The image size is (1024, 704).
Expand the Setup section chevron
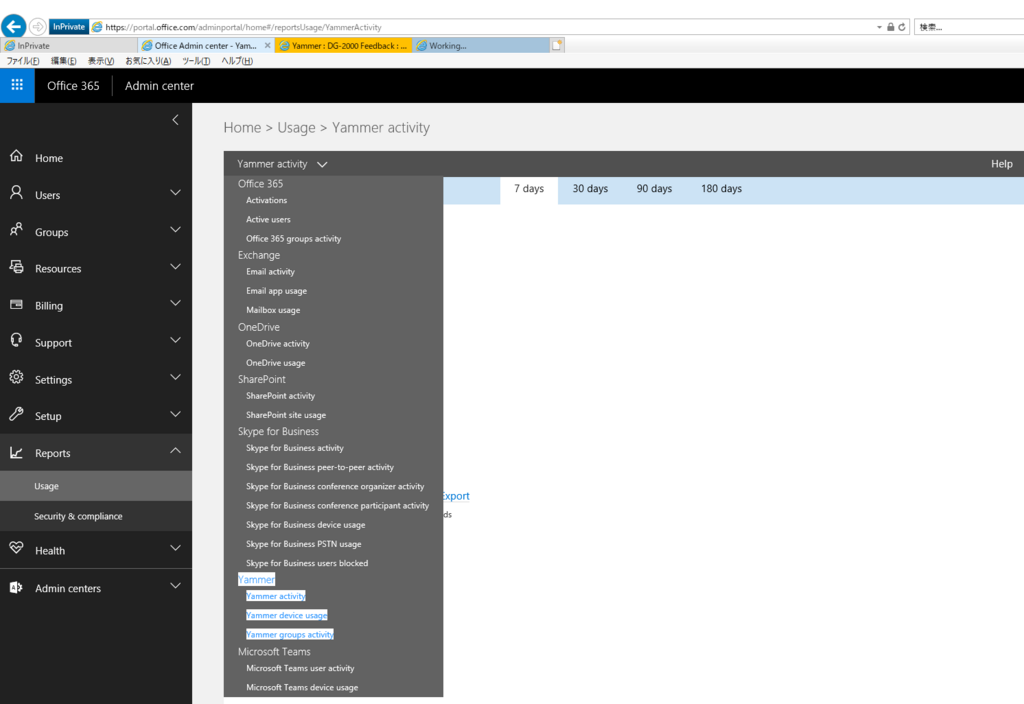pos(175,414)
